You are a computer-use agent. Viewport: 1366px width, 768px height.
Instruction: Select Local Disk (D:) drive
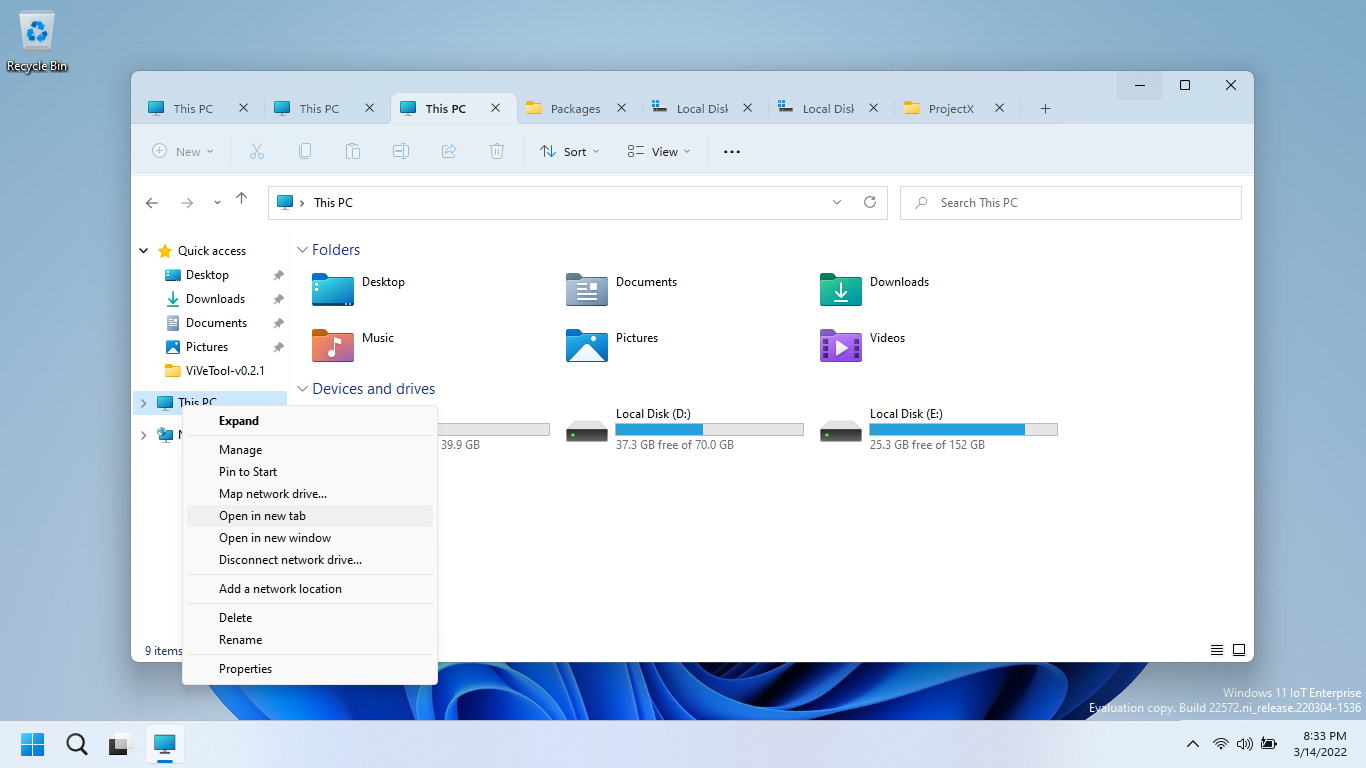(x=684, y=429)
